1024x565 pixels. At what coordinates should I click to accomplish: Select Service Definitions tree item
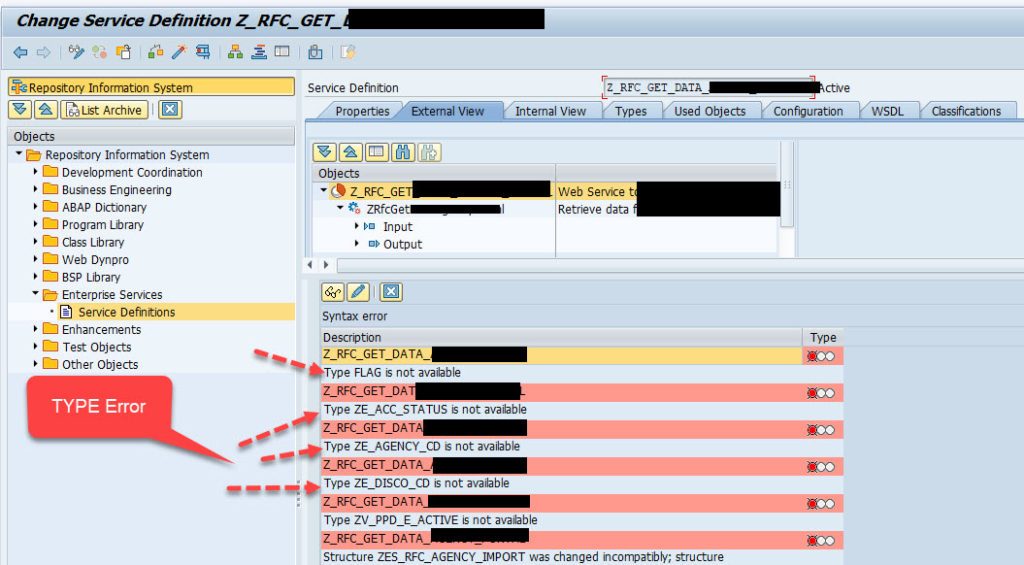(x=127, y=312)
